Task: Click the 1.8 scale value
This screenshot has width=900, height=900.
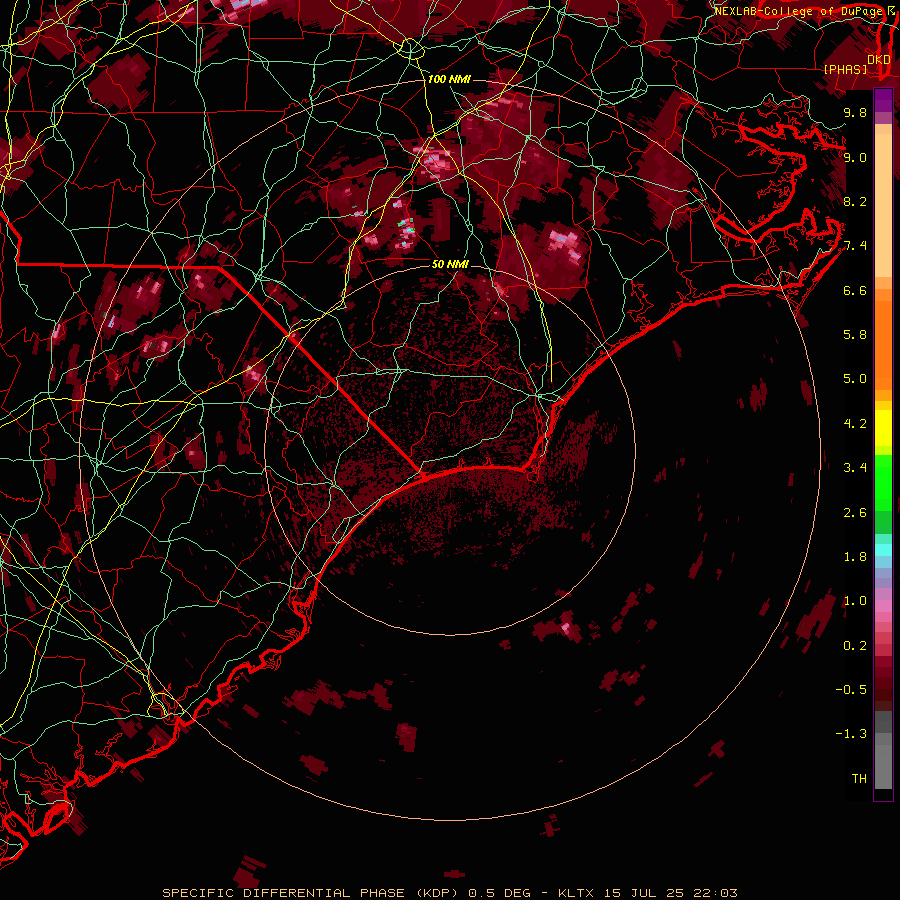Action: click(x=855, y=557)
